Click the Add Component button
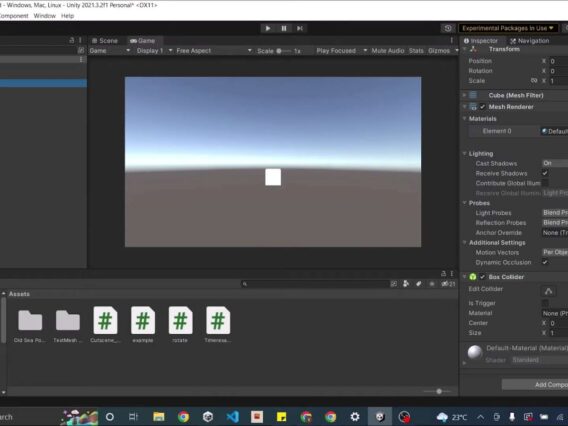Screen dimensions: 568x426 click(535, 384)
